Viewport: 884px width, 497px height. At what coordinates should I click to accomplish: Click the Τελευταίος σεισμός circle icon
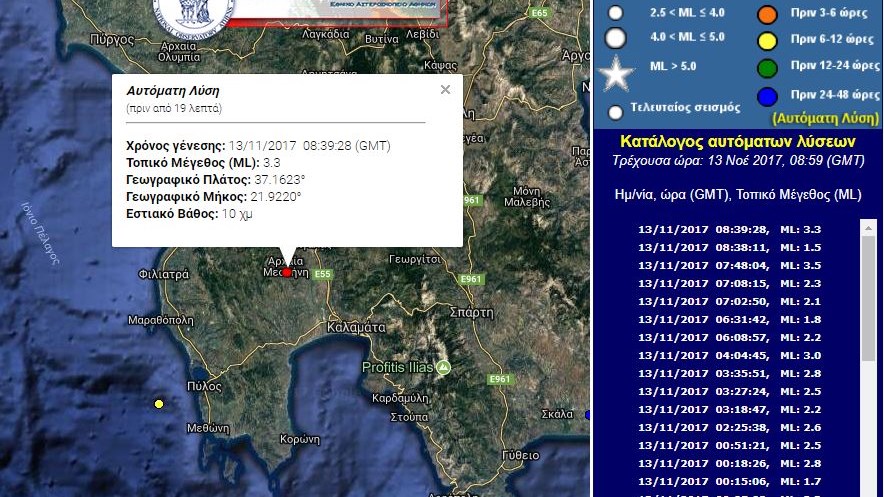[616, 113]
